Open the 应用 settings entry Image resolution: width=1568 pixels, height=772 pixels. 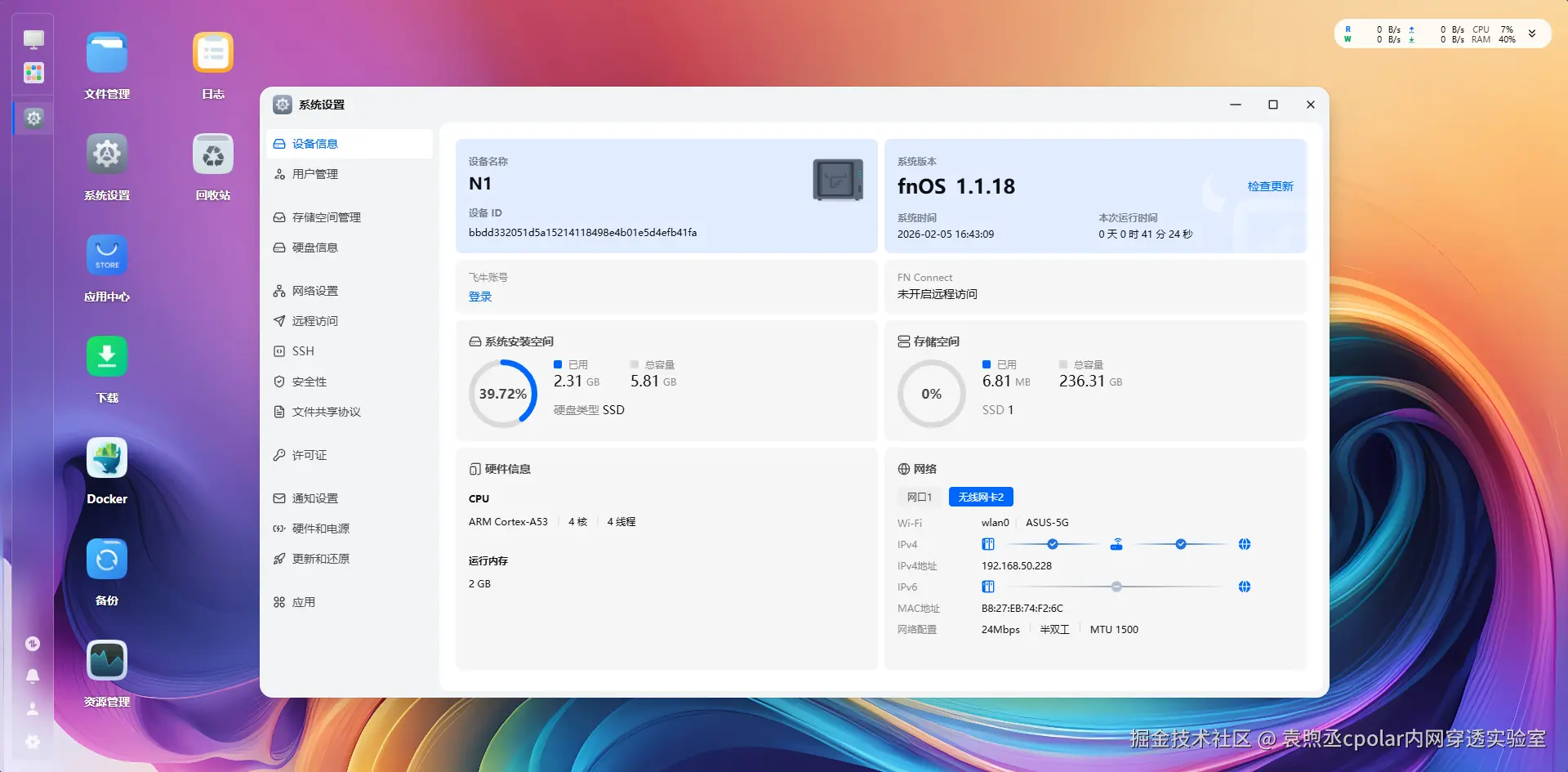tap(350, 602)
